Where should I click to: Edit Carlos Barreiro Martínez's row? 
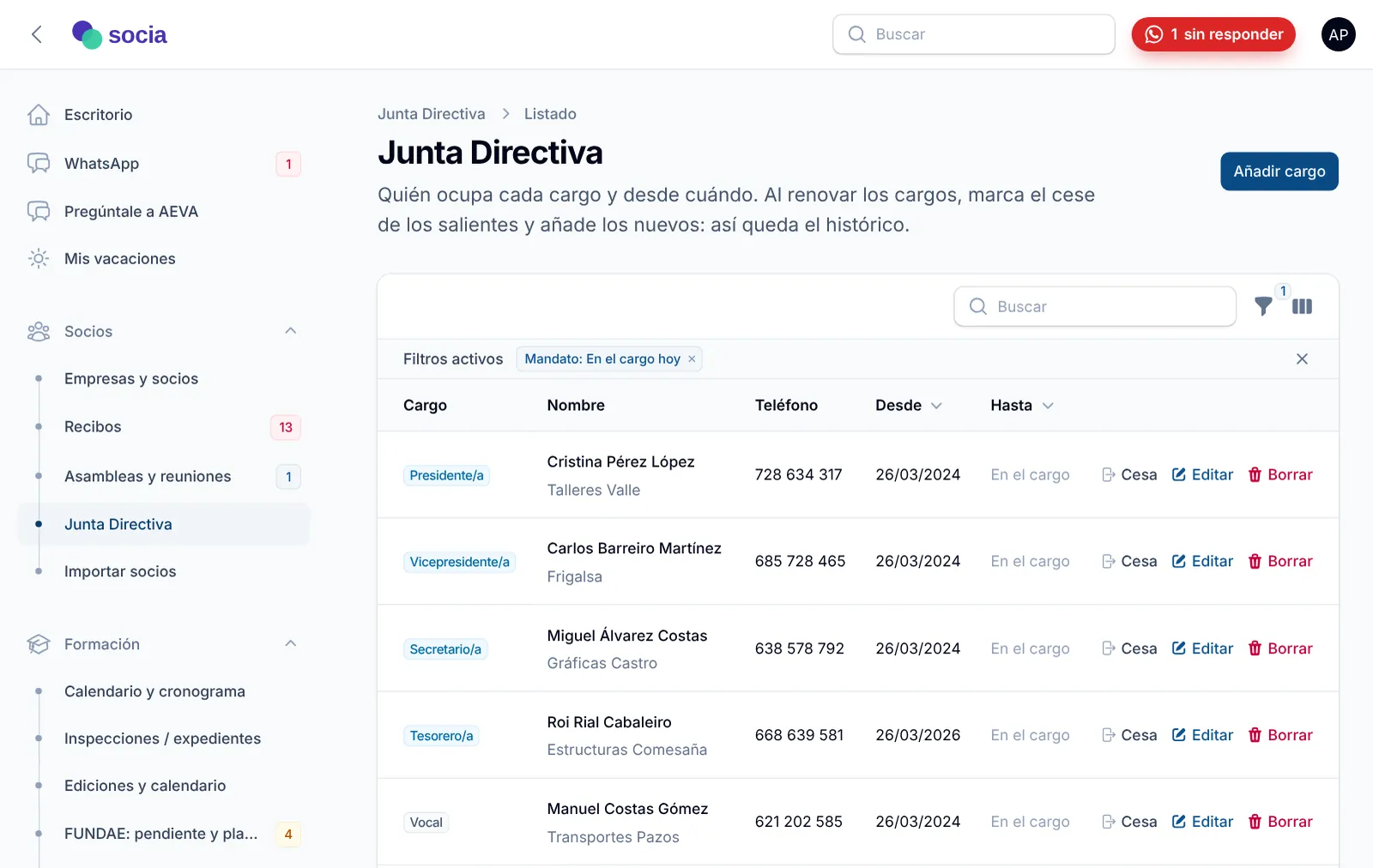(1202, 561)
